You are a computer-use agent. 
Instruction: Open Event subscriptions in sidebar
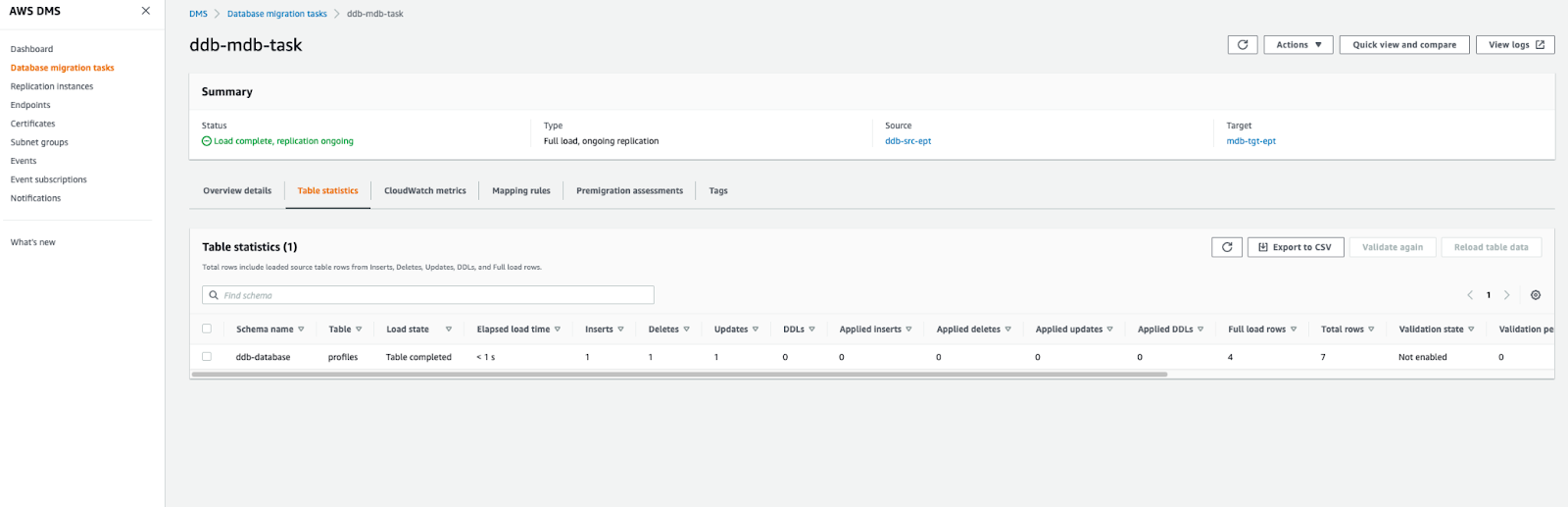(x=48, y=179)
